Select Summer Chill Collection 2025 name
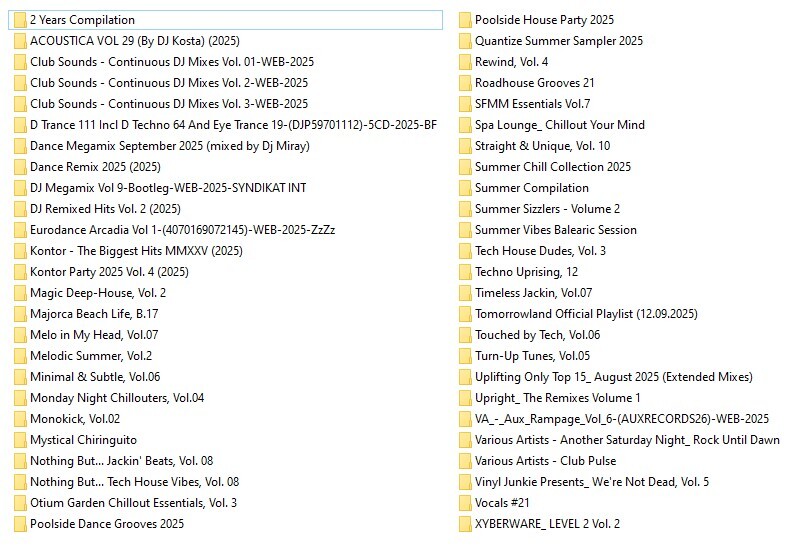797x549 pixels. [553, 167]
